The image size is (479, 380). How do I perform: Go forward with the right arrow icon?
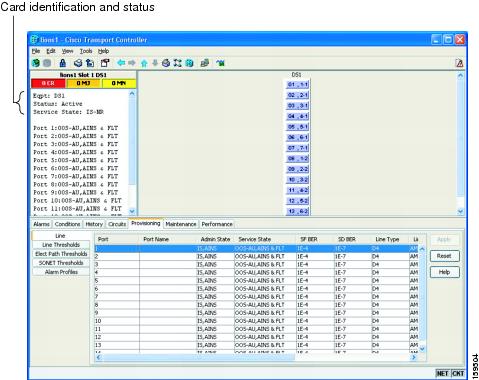(x=132, y=62)
